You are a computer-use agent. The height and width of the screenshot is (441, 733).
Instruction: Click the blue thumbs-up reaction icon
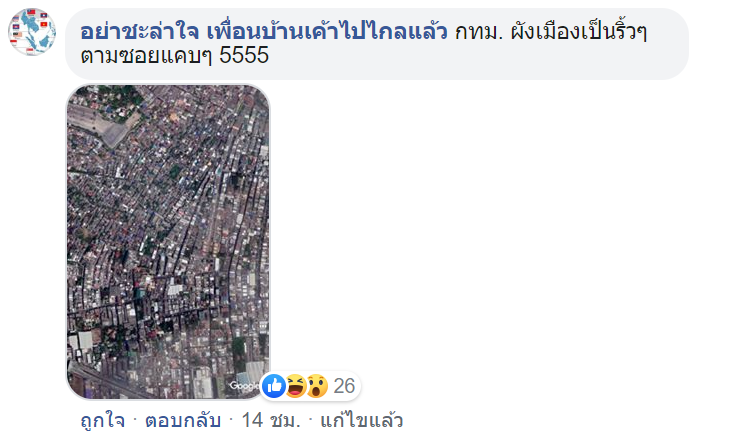(274, 386)
